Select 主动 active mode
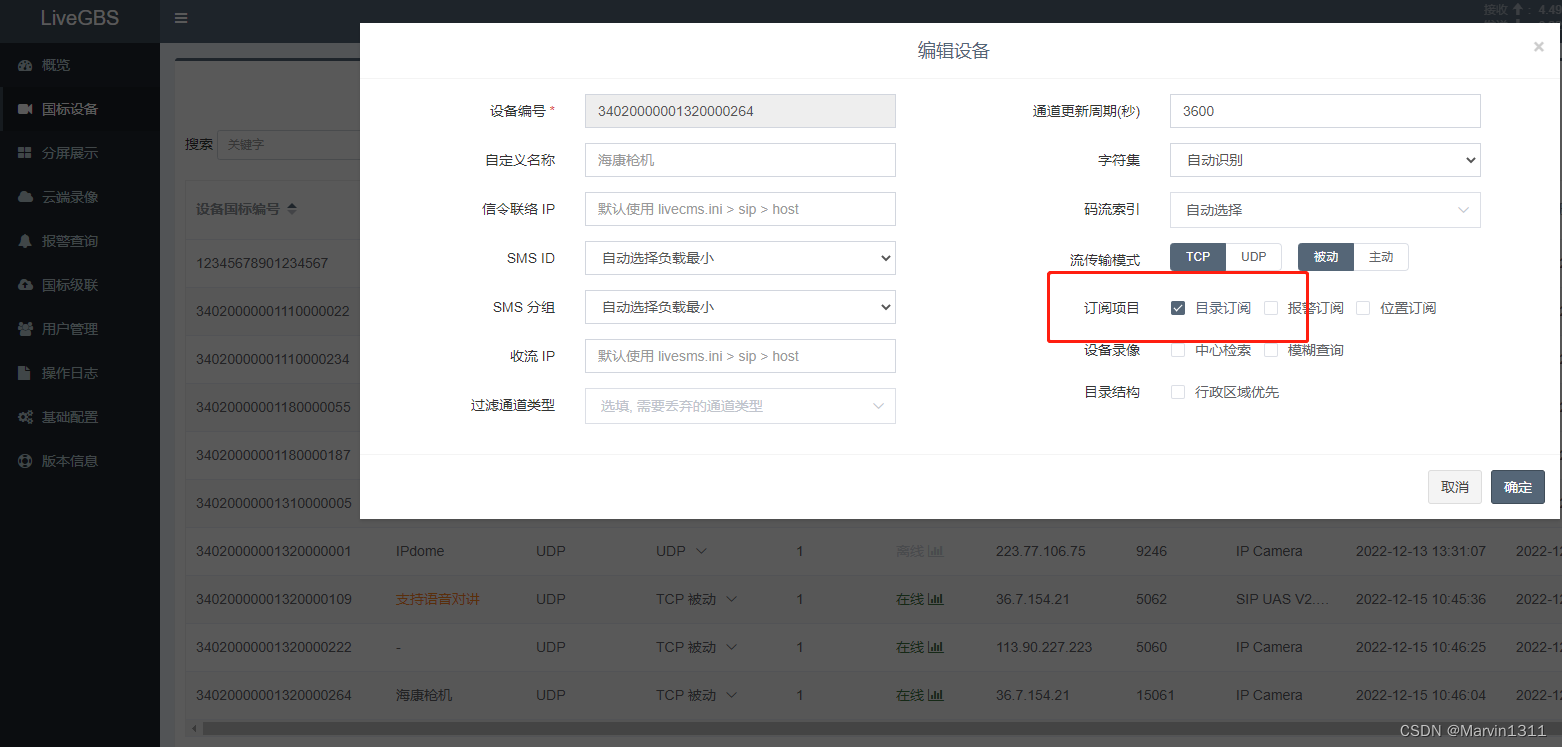The image size is (1562, 747). point(1381,257)
